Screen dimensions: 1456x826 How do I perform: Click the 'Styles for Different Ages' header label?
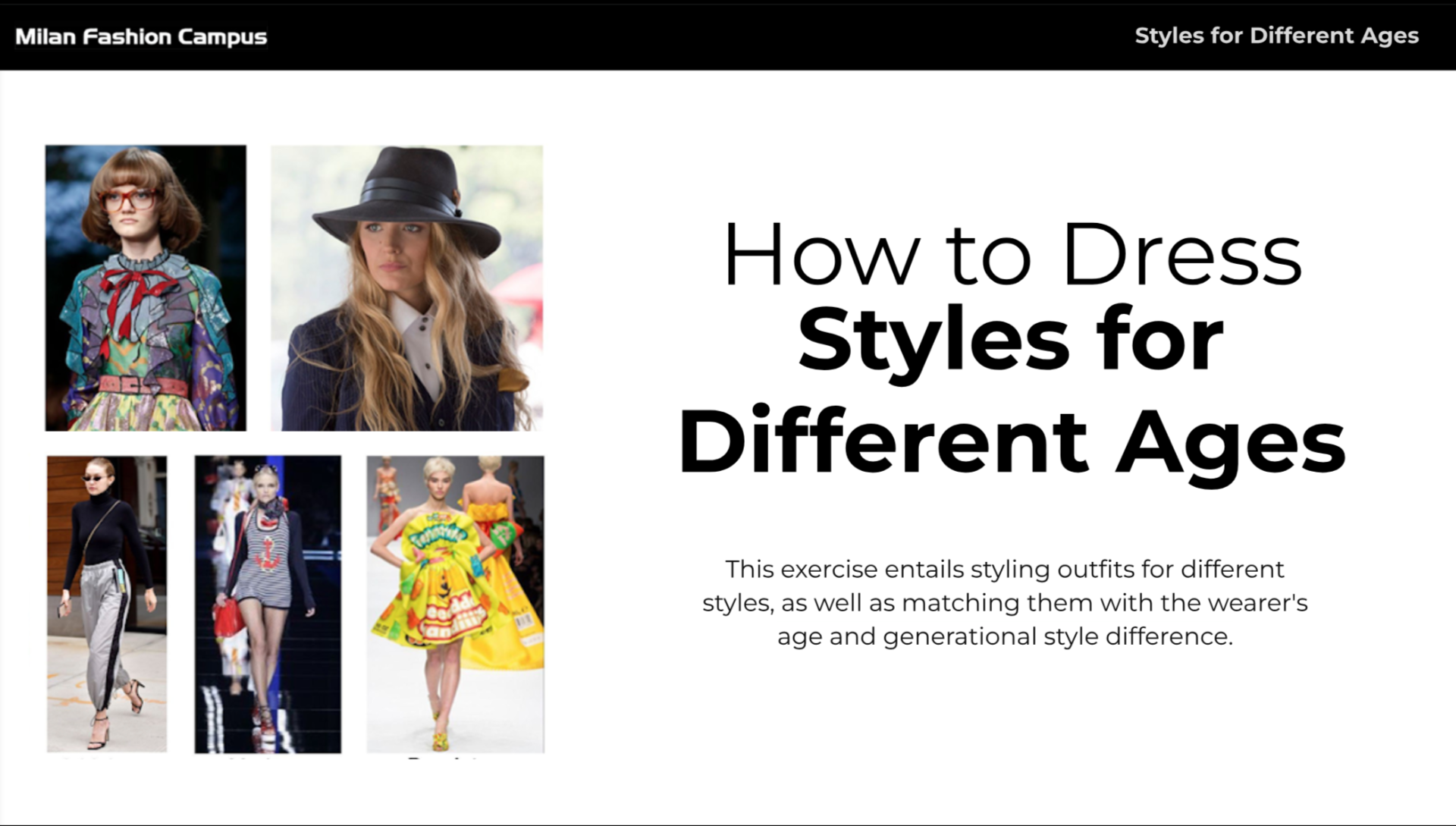[x=1276, y=36]
